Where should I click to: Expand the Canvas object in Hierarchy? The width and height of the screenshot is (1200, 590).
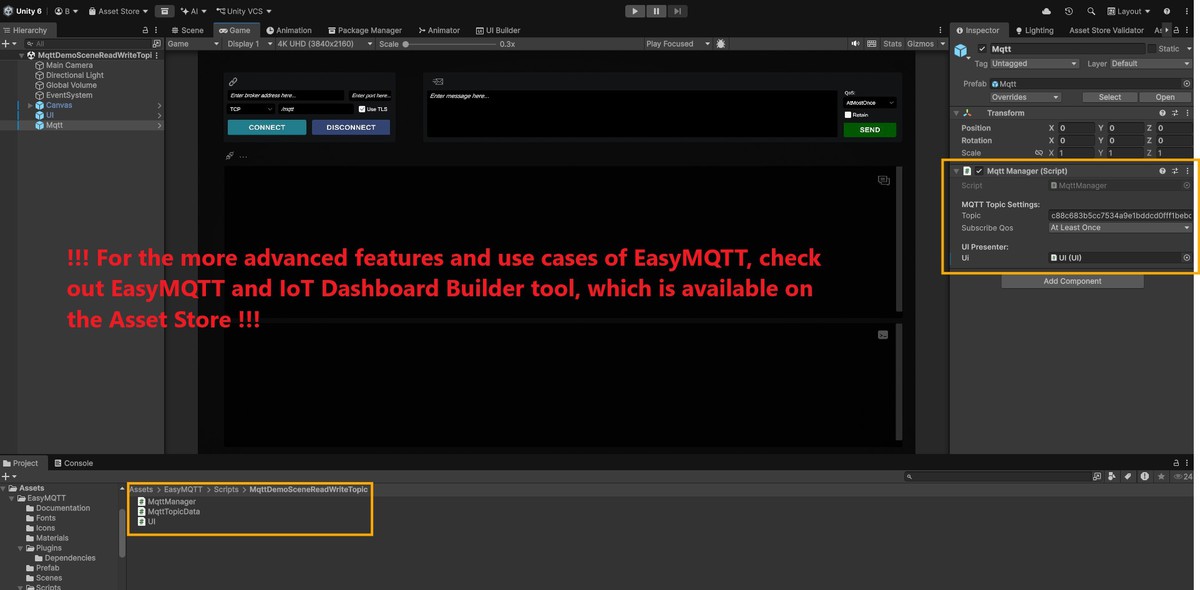pos(30,105)
